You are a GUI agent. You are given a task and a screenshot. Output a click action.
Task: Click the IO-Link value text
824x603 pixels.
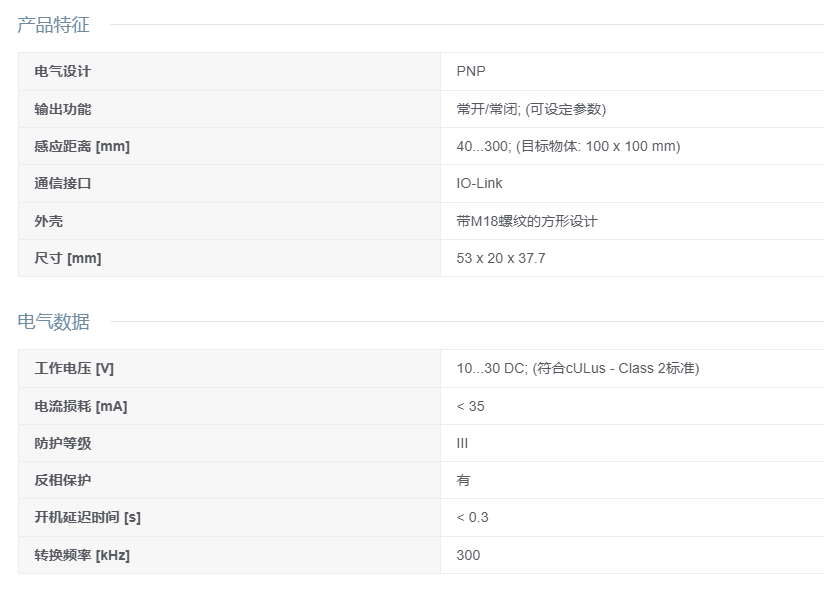[479, 183]
